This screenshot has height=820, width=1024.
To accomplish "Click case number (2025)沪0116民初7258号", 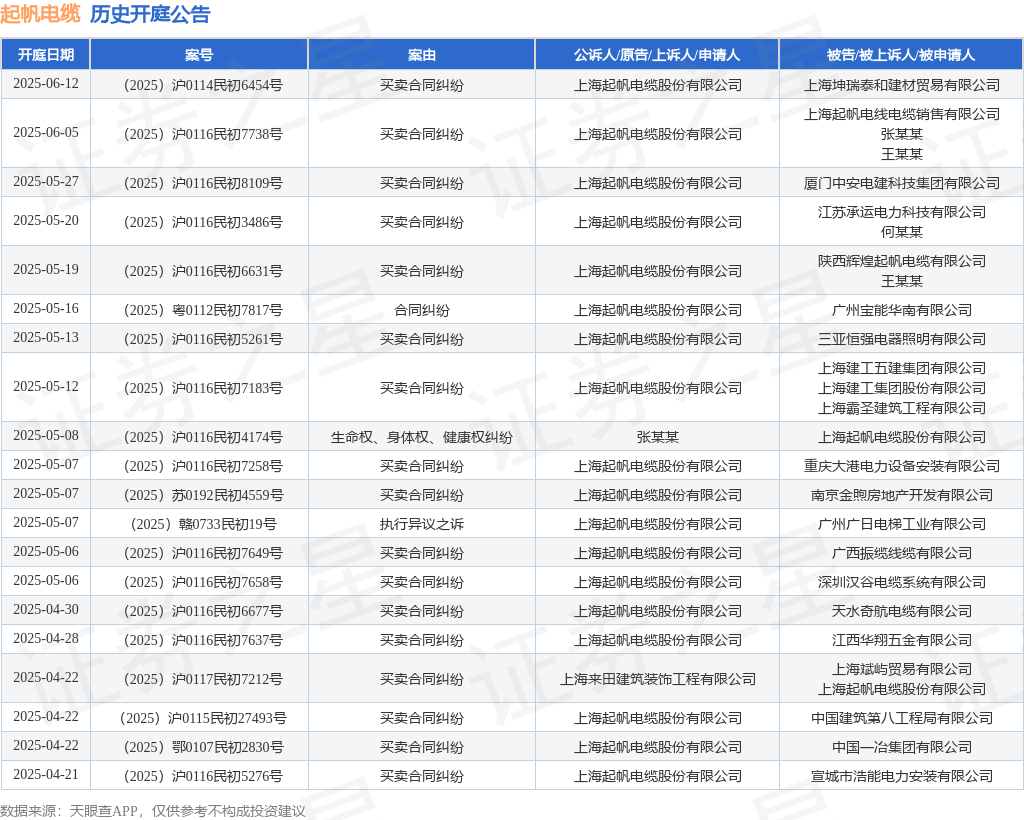I will point(202,466).
